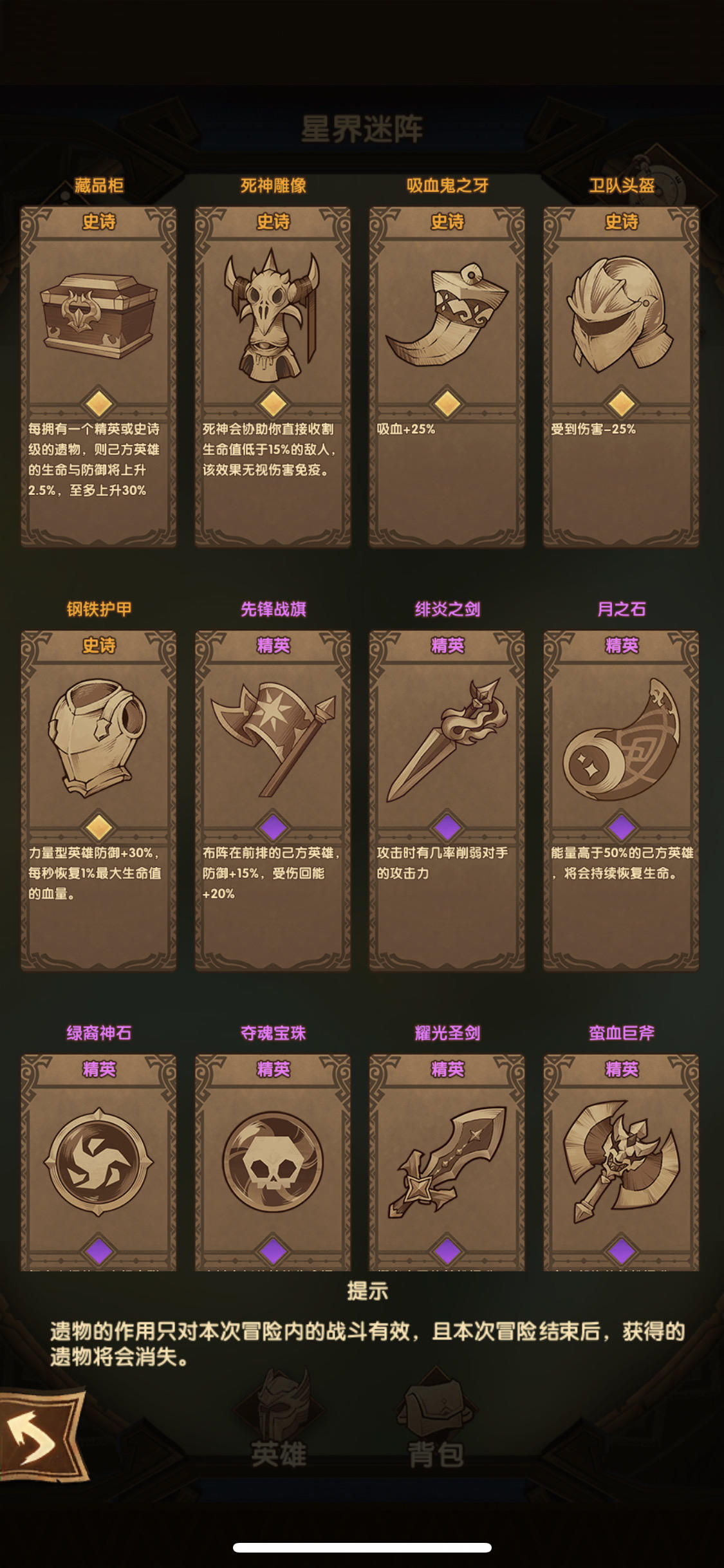Viewport: 724px width, 1568px height.
Task: Open the 先锋战旗 banner relic icon
Action: click(273, 738)
